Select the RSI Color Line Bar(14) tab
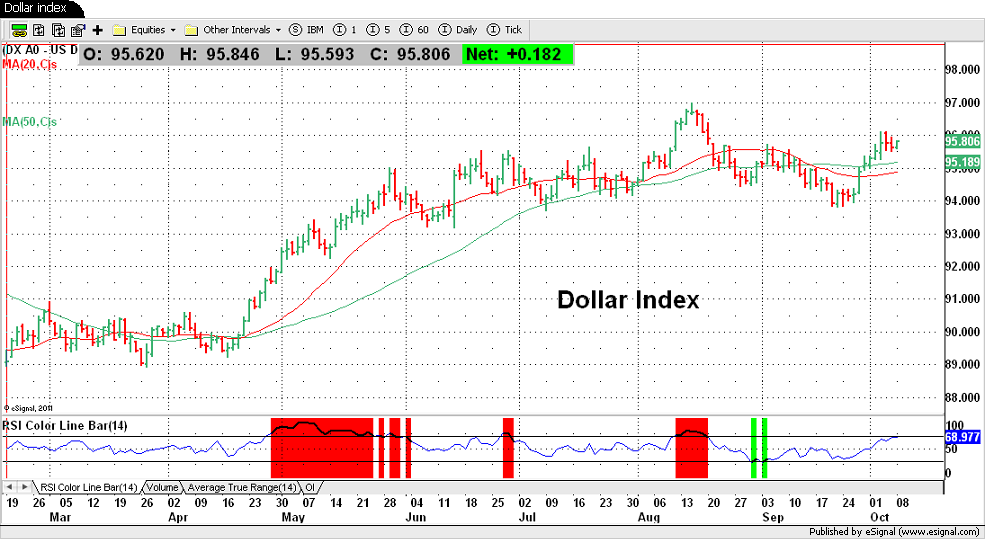Image resolution: width=985 pixels, height=539 pixels. (x=89, y=487)
